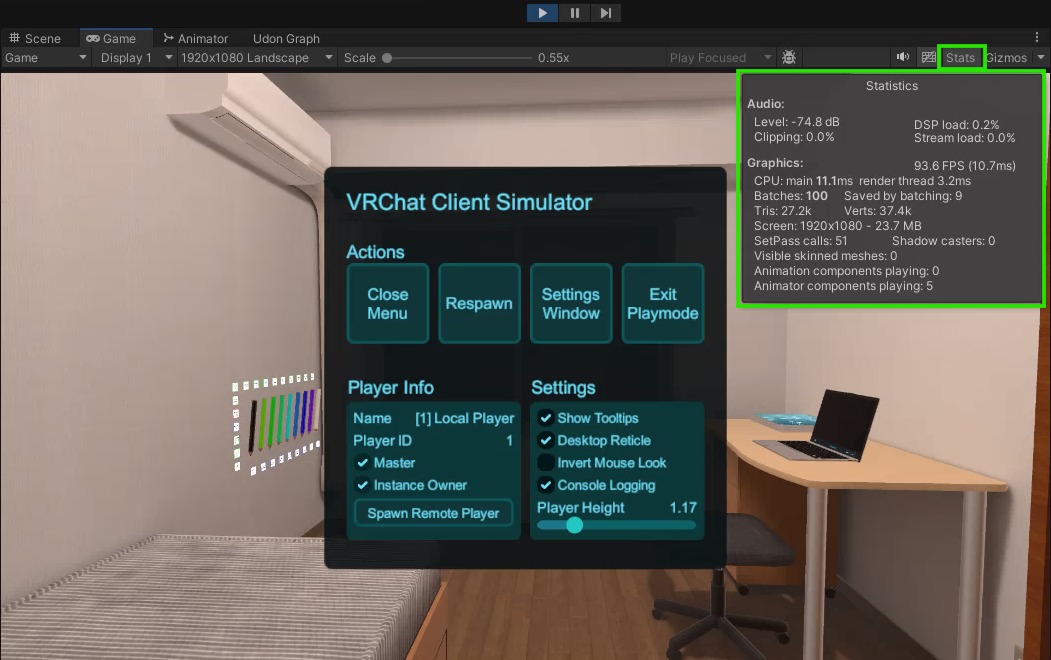Screen dimensions: 1051x660
Task: Click the Player Height slider handle
Action: [574, 525]
